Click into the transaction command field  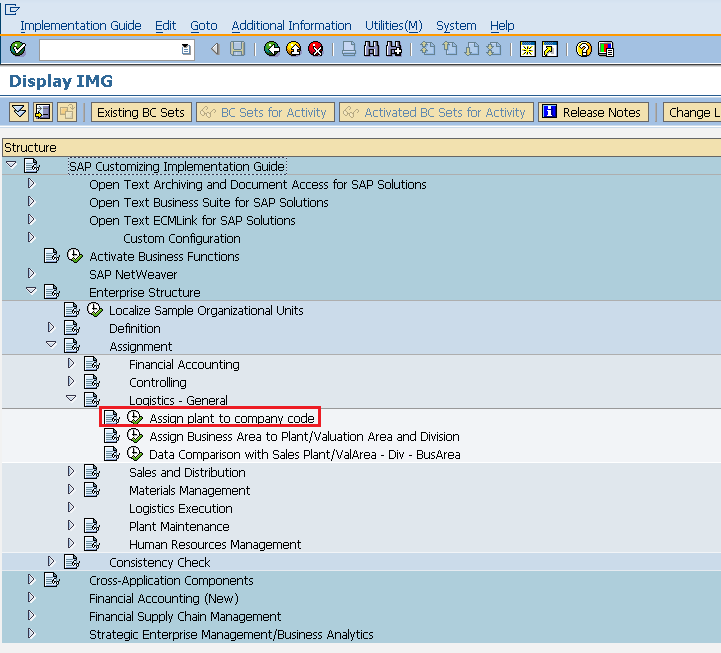click(x=110, y=49)
